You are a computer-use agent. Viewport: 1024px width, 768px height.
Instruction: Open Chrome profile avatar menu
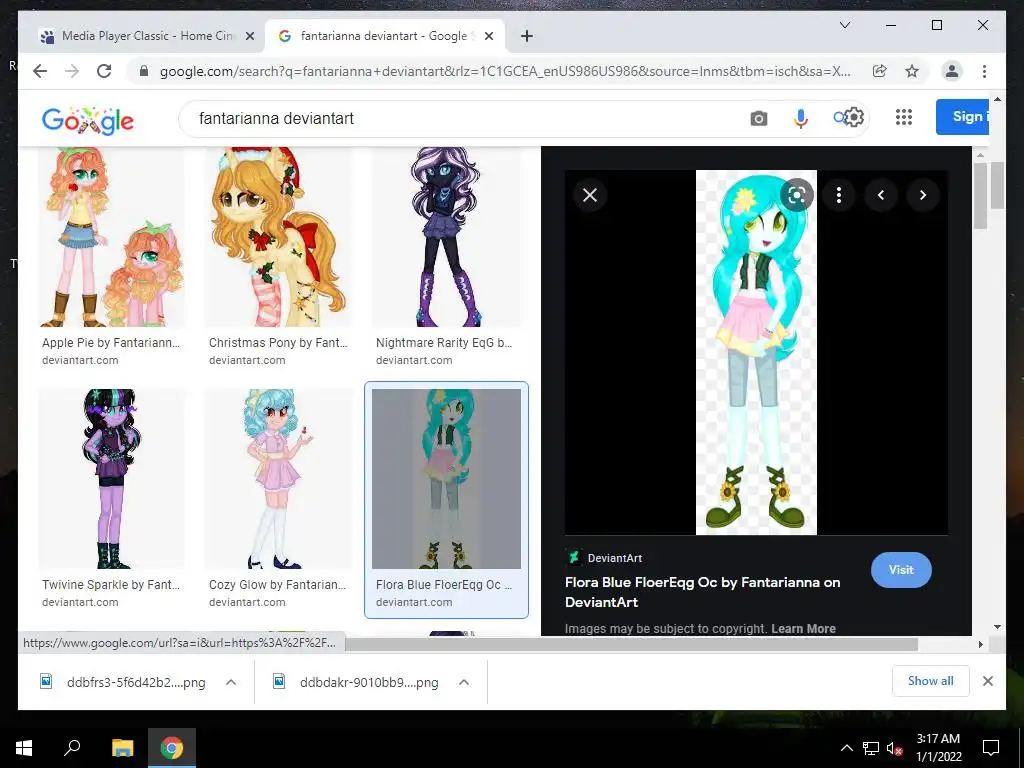point(952,71)
